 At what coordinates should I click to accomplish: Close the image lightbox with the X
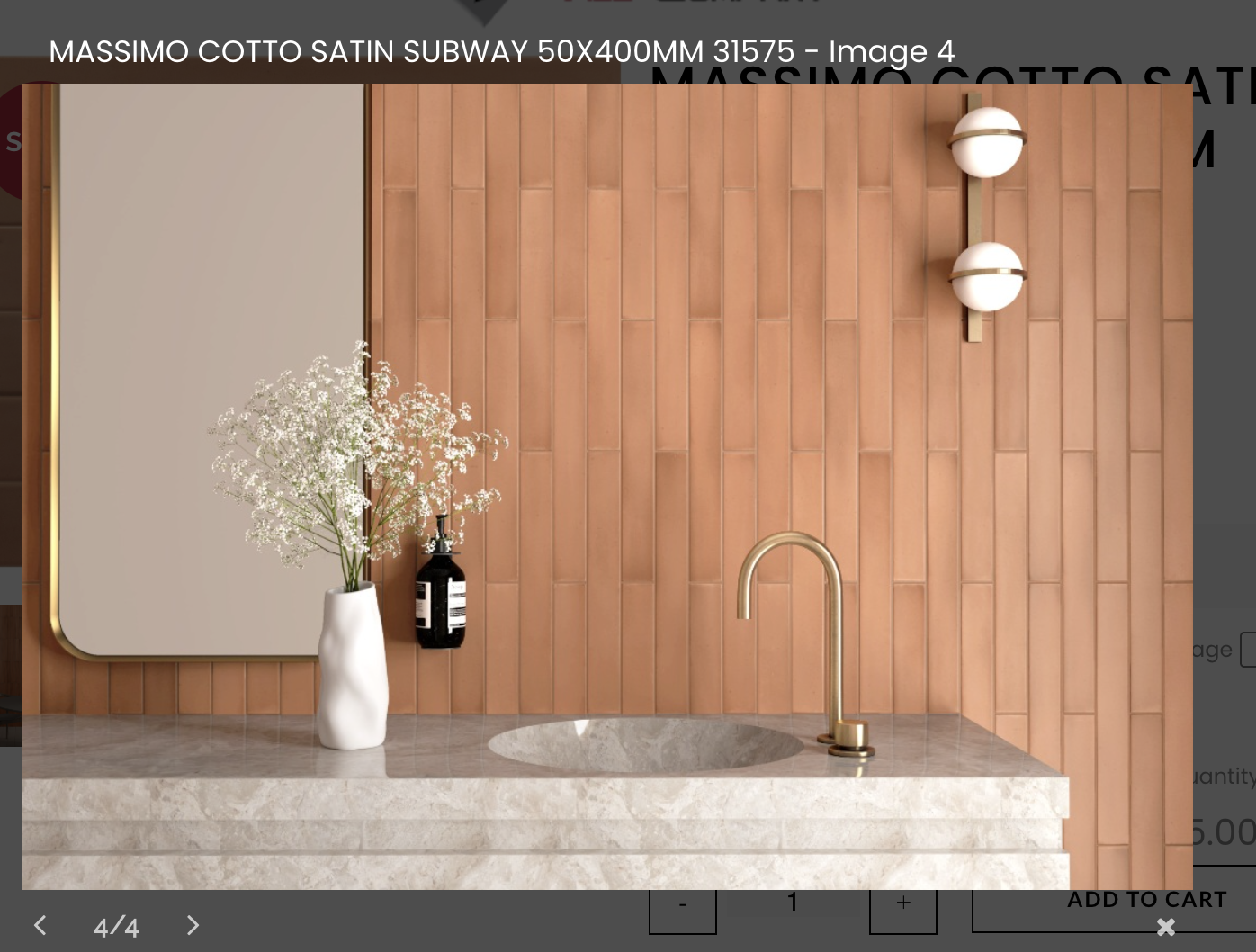pos(1166,926)
